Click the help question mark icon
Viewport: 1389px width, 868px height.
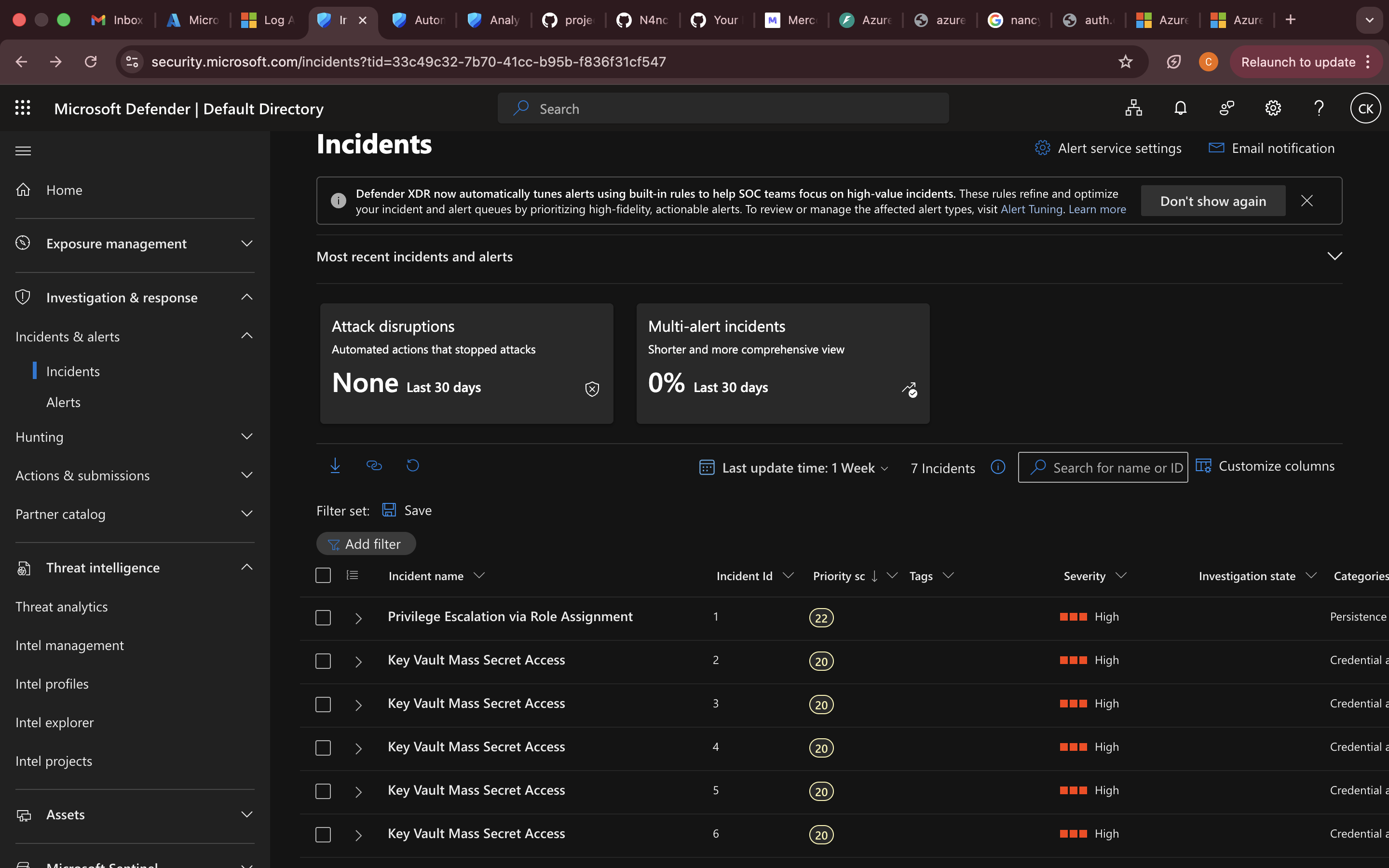(1319, 108)
